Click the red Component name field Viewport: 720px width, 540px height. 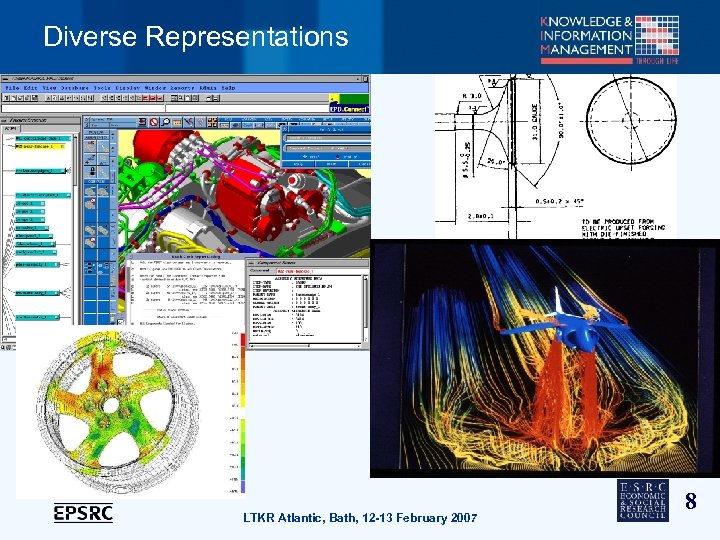321,271
